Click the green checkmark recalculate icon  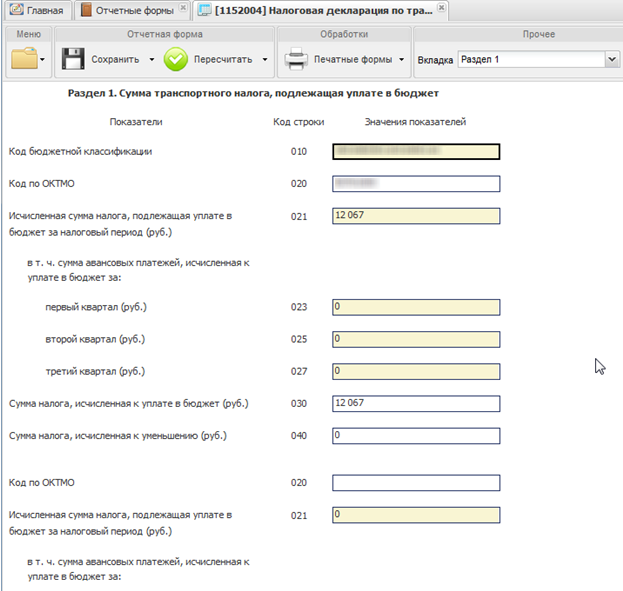176,59
